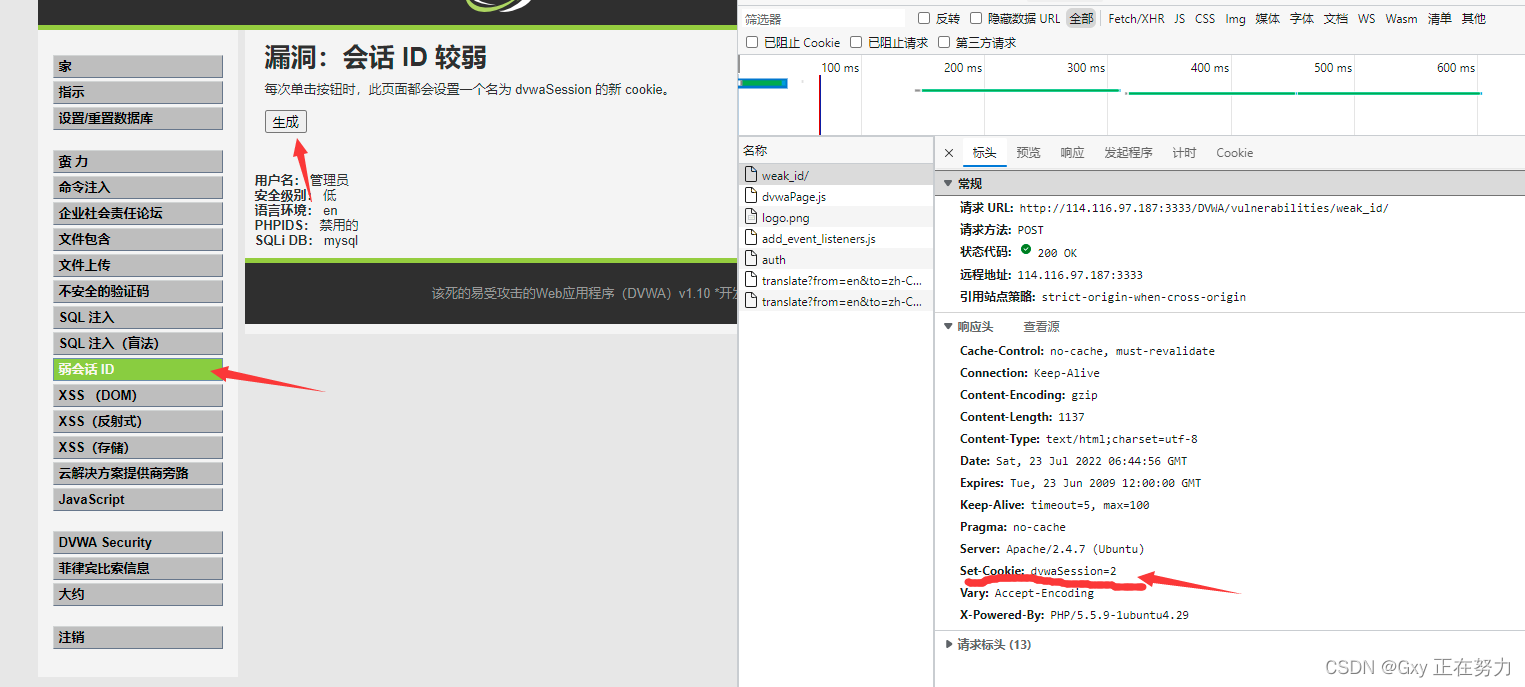Viewport: 1525px width, 687px height.
Task: Open the 家 menu item
Action: click(x=138, y=66)
